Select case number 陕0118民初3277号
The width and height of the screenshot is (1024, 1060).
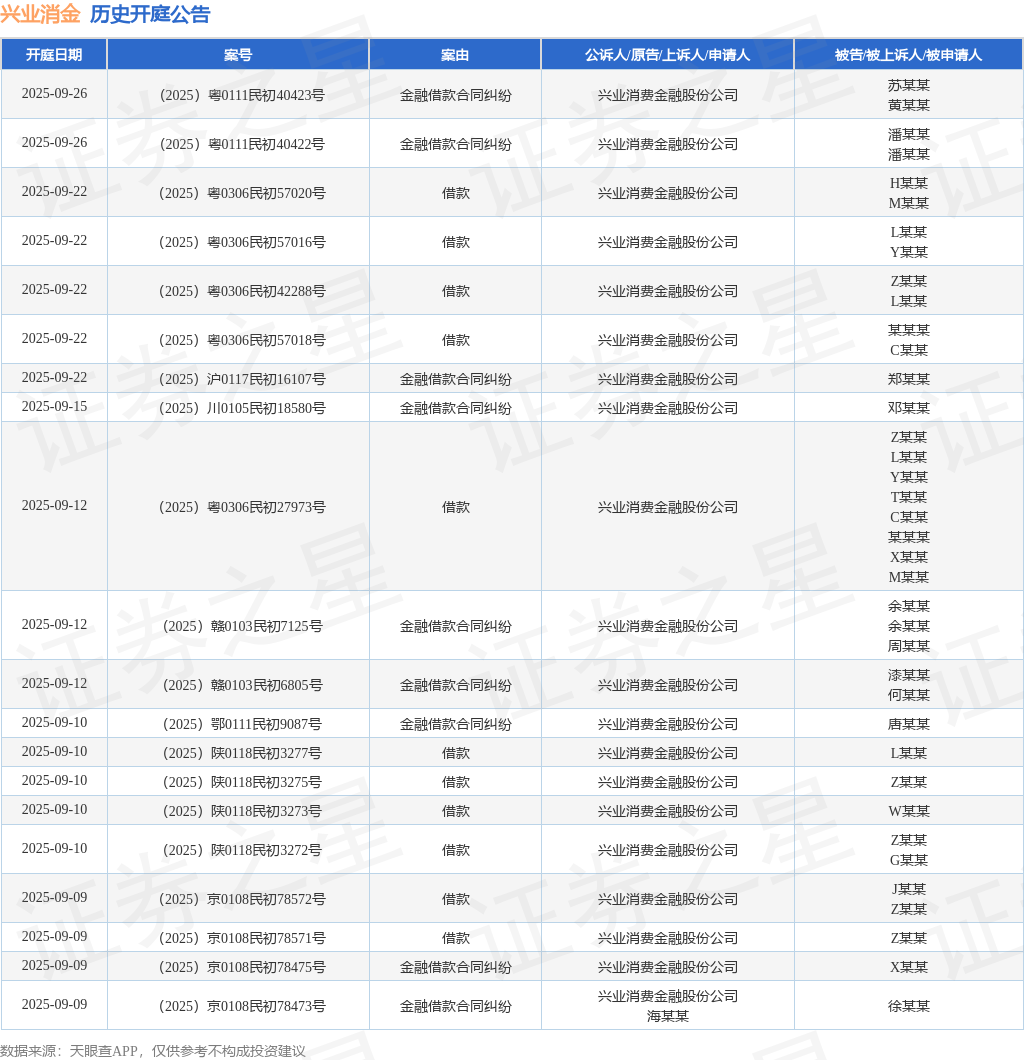(x=242, y=753)
